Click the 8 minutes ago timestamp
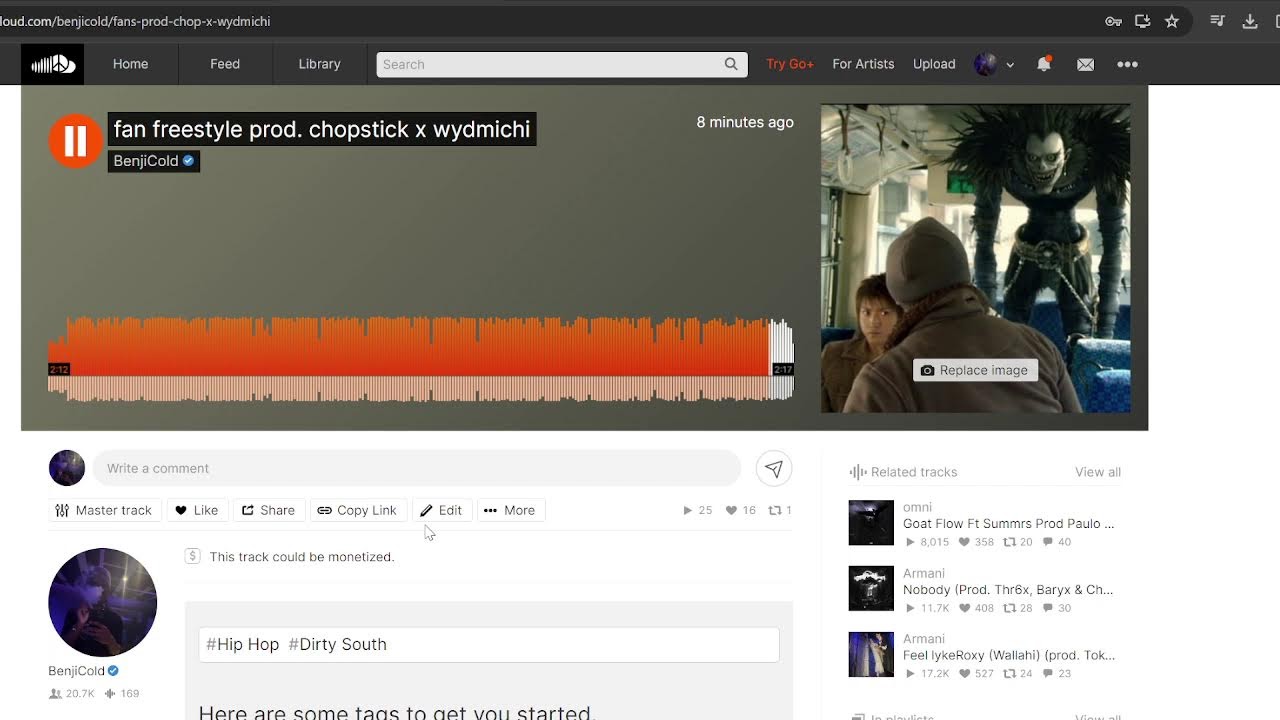1280x720 pixels. tap(745, 122)
